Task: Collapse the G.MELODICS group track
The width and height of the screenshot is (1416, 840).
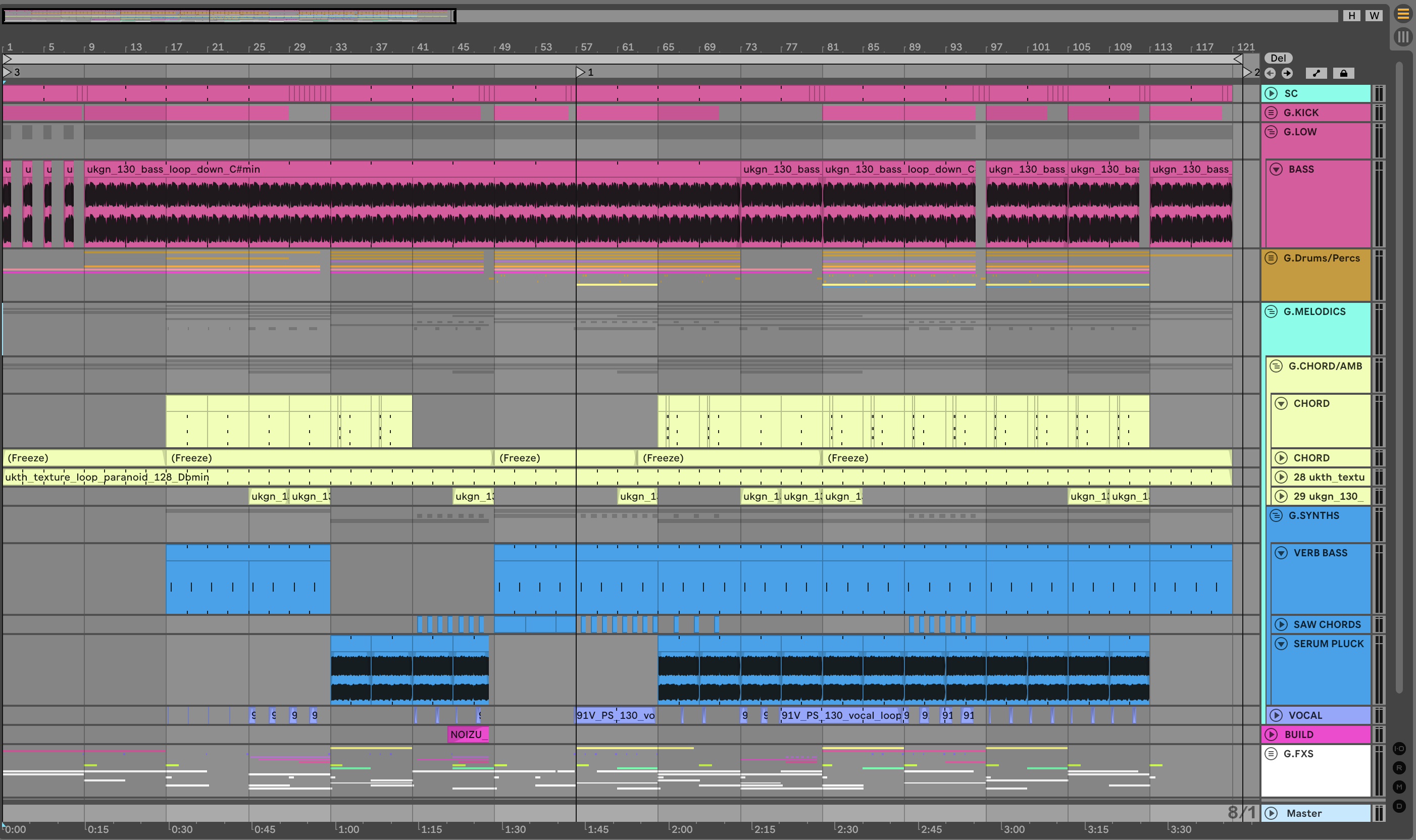Action: [1271, 311]
